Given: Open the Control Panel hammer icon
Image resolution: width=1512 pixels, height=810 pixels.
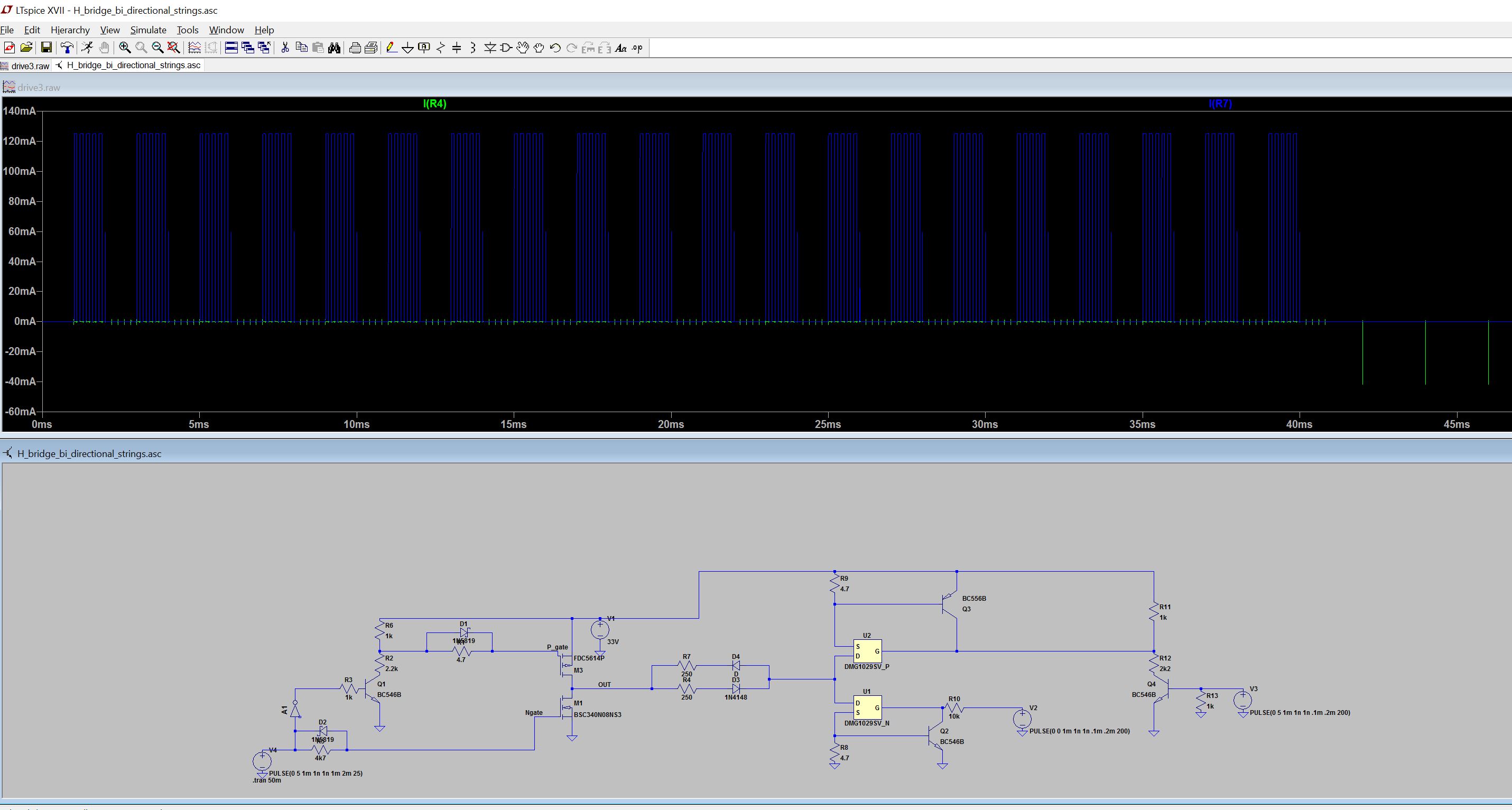Looking at the screenshot, I should [x=67, y=48].
